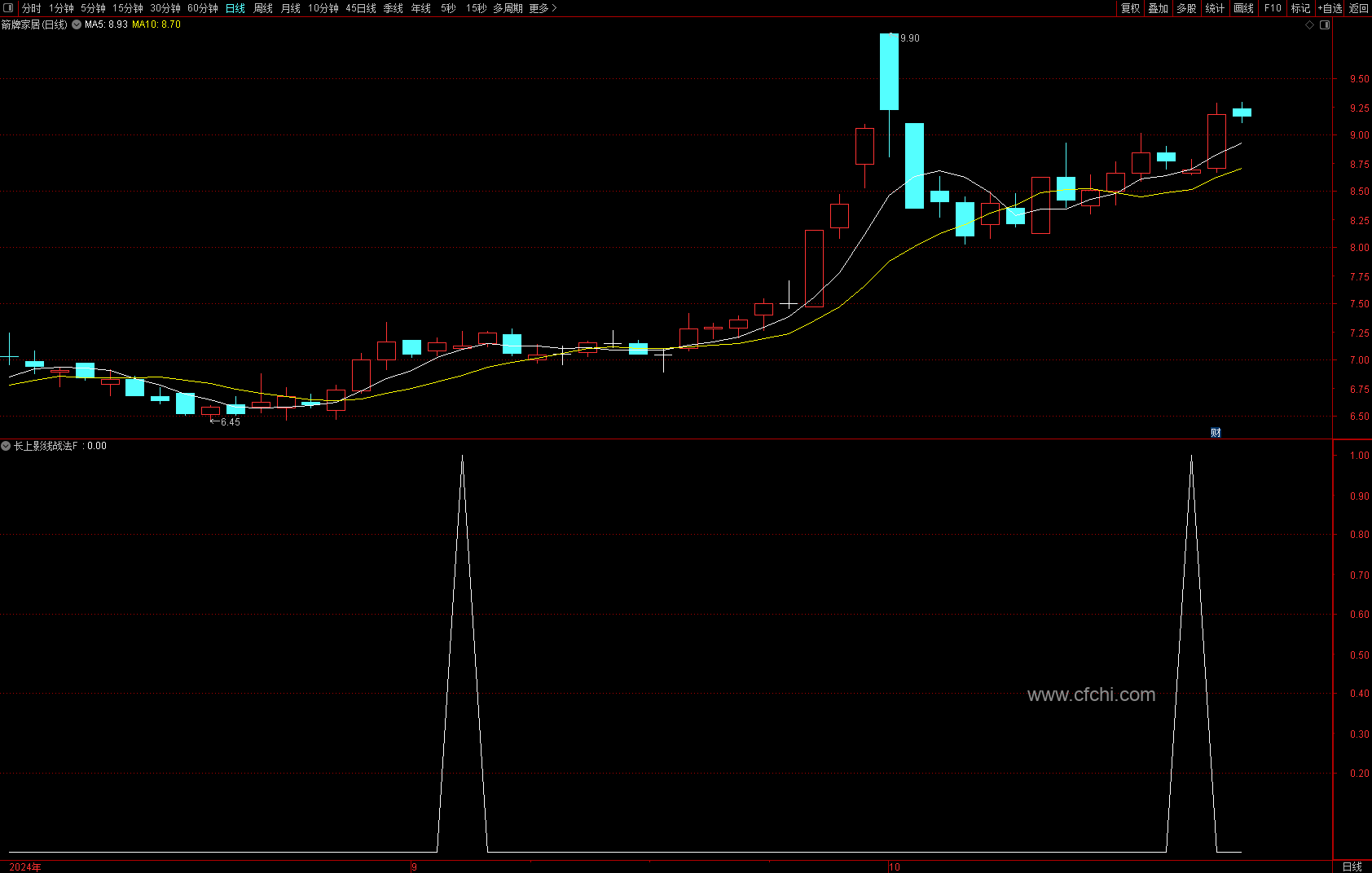Expand the 长上影线战法 indicator dropdown
1372x873 pixels.
point(6,446)
